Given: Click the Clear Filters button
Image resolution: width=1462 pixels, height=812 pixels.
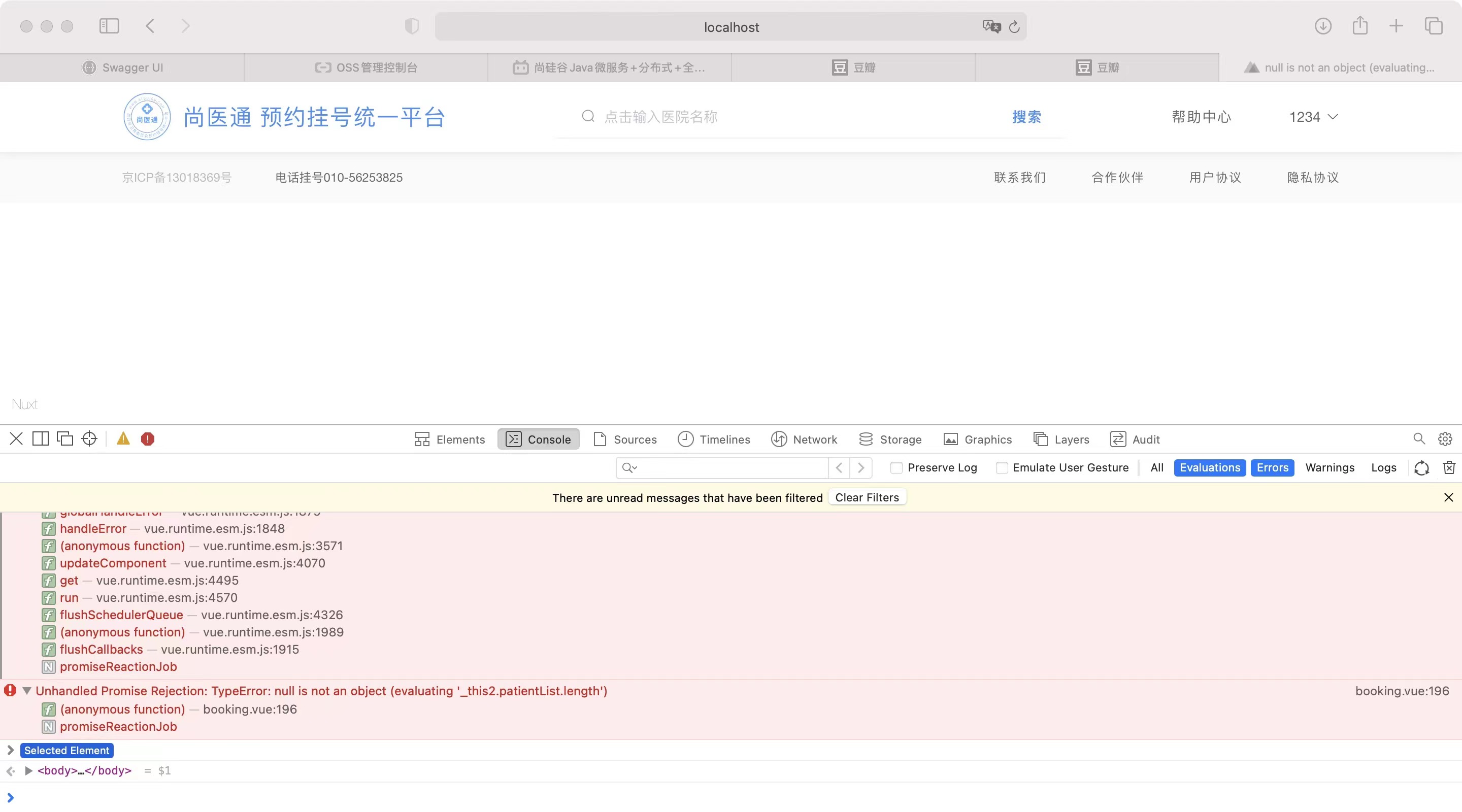Looking at the screenshot, I should tap(867, 498).
